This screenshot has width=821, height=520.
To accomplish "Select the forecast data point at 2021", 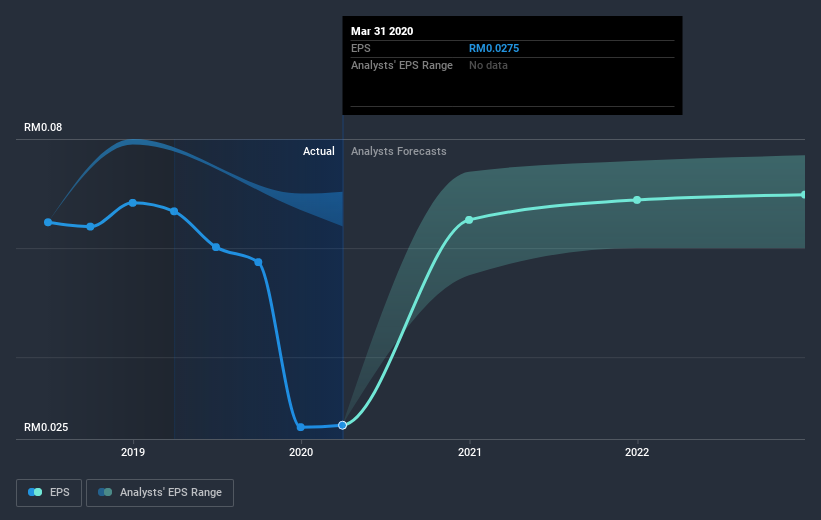I will (x=469, y=219).
